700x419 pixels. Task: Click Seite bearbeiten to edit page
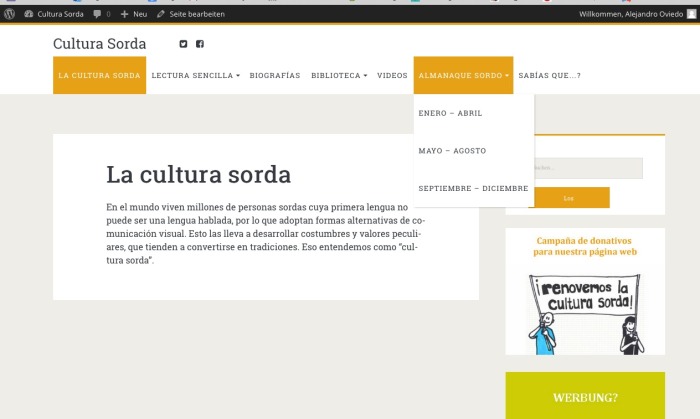point(191,14)
